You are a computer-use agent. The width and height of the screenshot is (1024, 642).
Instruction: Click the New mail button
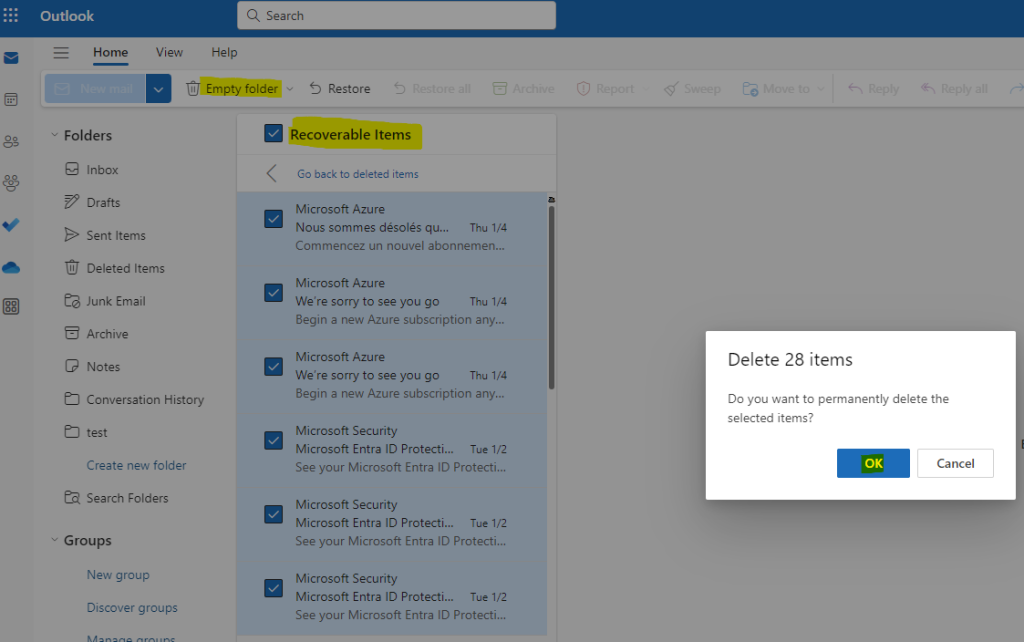pyautogui.click(x=95, y=88)
